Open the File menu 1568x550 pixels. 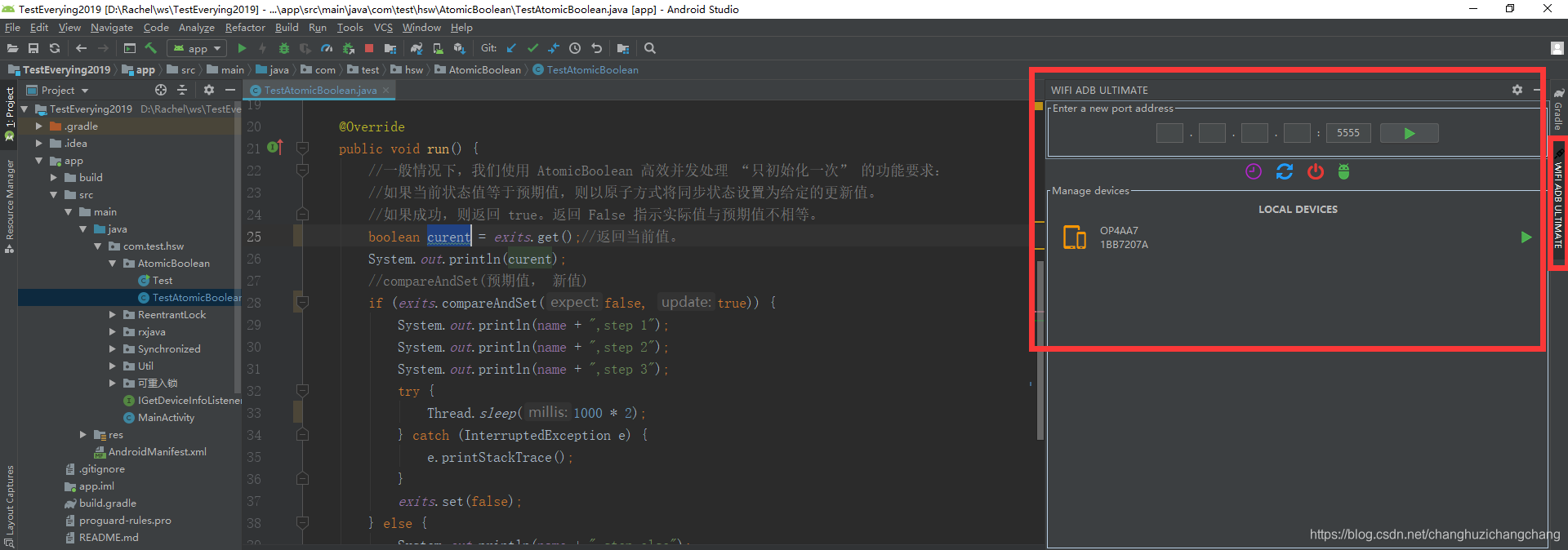[12, 28]
